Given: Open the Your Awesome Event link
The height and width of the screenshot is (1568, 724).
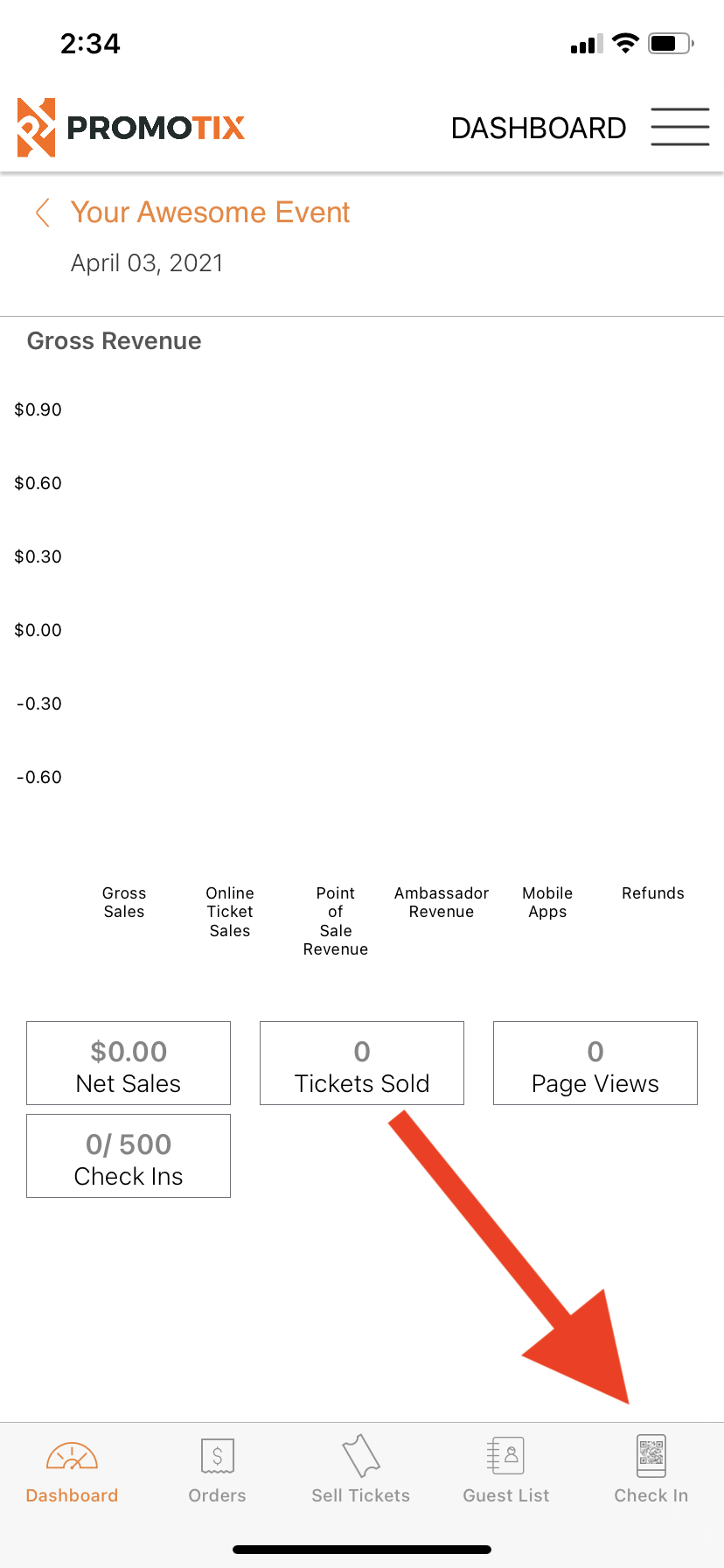Looking at the screenshot, I should click(x=210, y=212).
